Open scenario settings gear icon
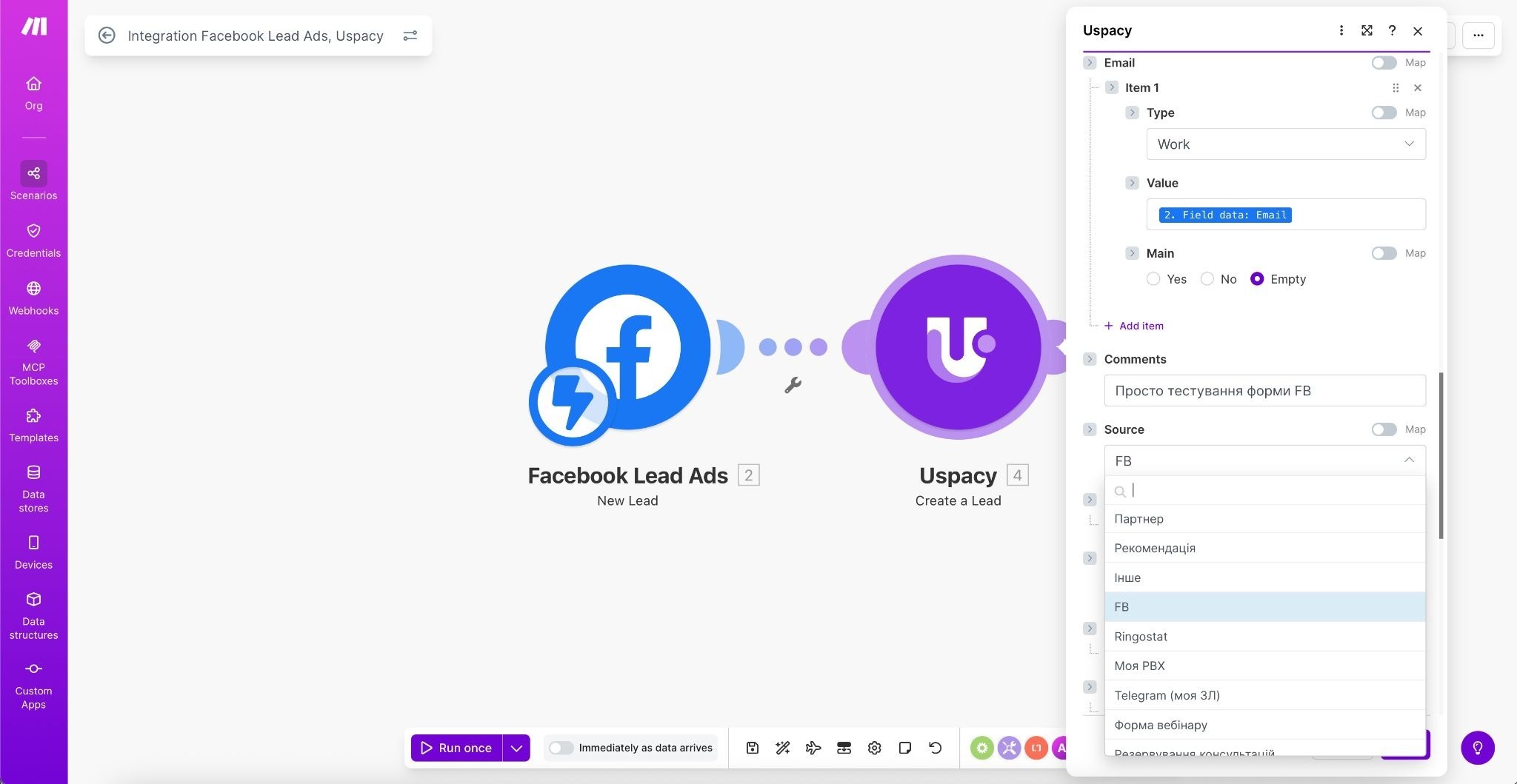Viewport: 1517px width, 784px height. click(x=874, y=748)
